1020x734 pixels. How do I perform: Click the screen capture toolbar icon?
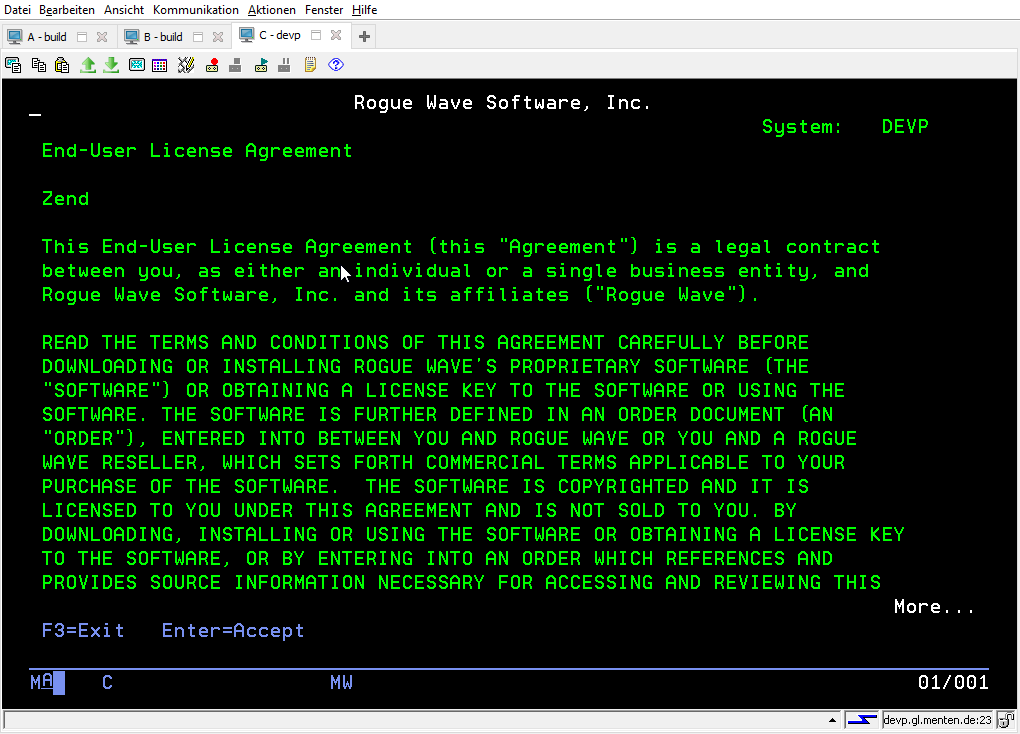point(13,65)
